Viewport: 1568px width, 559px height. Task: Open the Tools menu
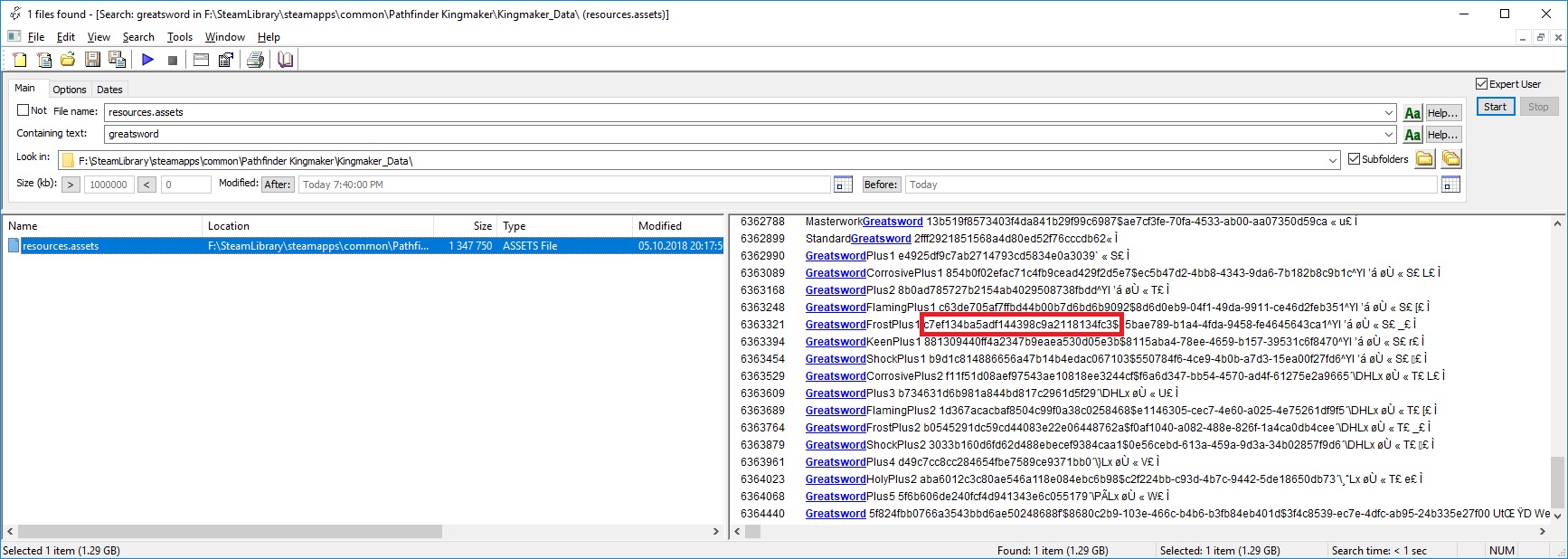(180, 37)
